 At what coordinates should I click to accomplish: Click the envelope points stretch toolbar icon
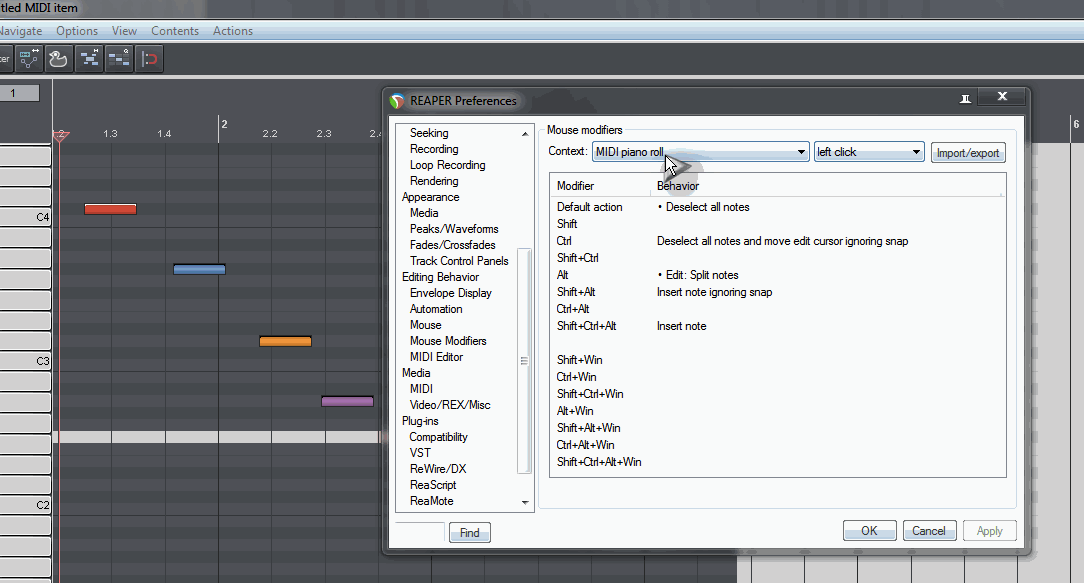tap(29, 59)
